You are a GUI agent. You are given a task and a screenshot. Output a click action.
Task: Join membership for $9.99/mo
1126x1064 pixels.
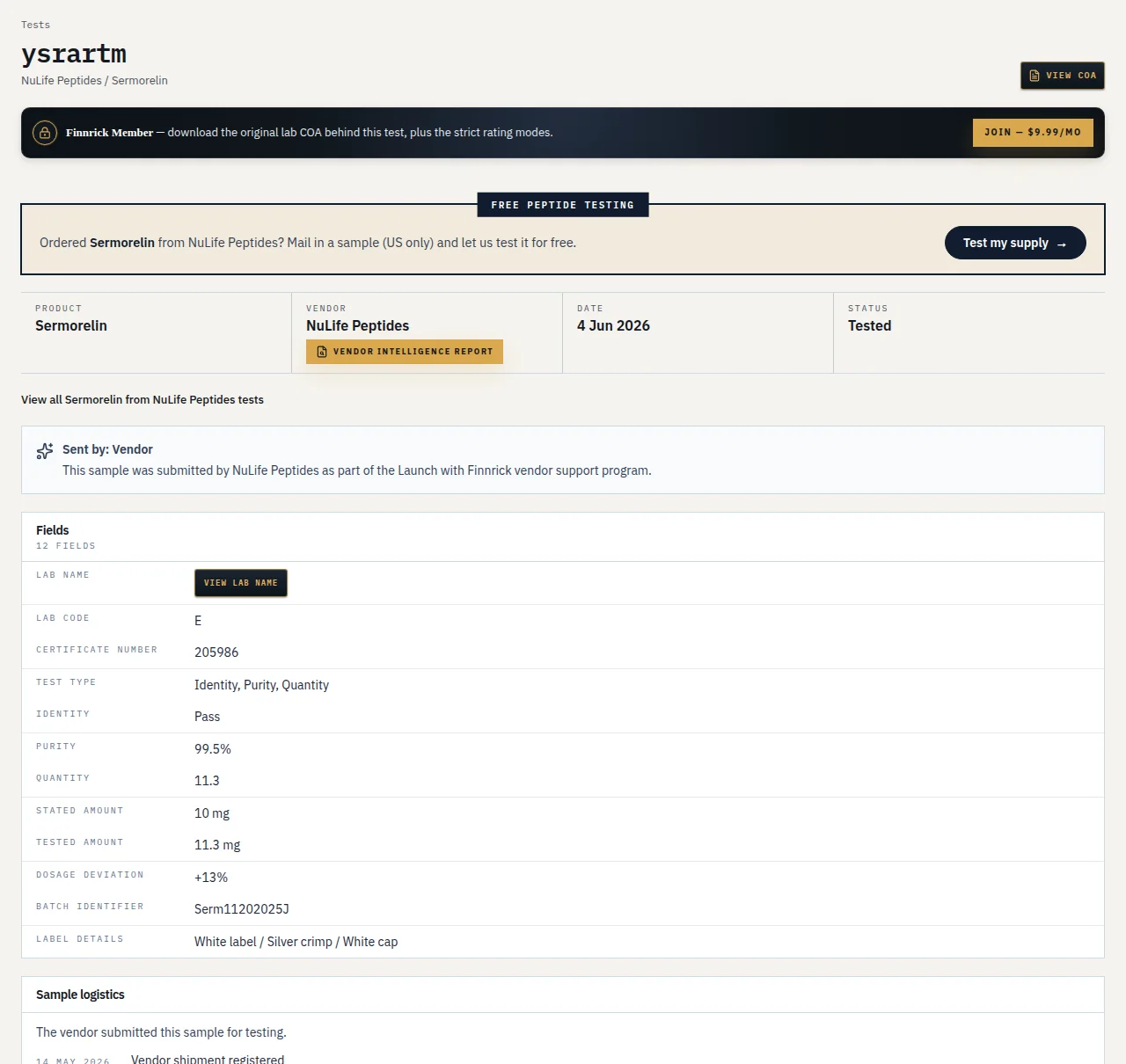pos(1033,133)
